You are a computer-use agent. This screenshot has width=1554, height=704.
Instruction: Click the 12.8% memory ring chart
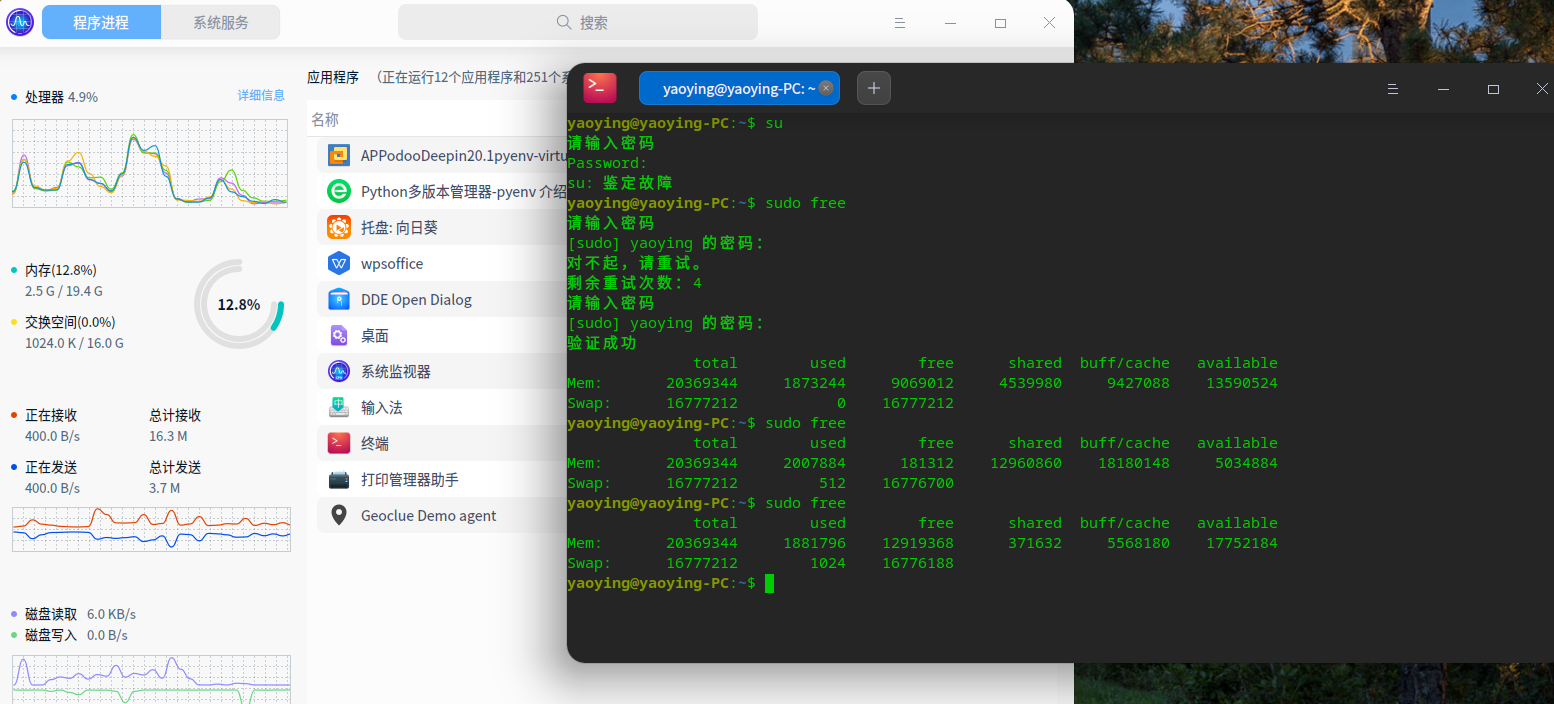239,304
